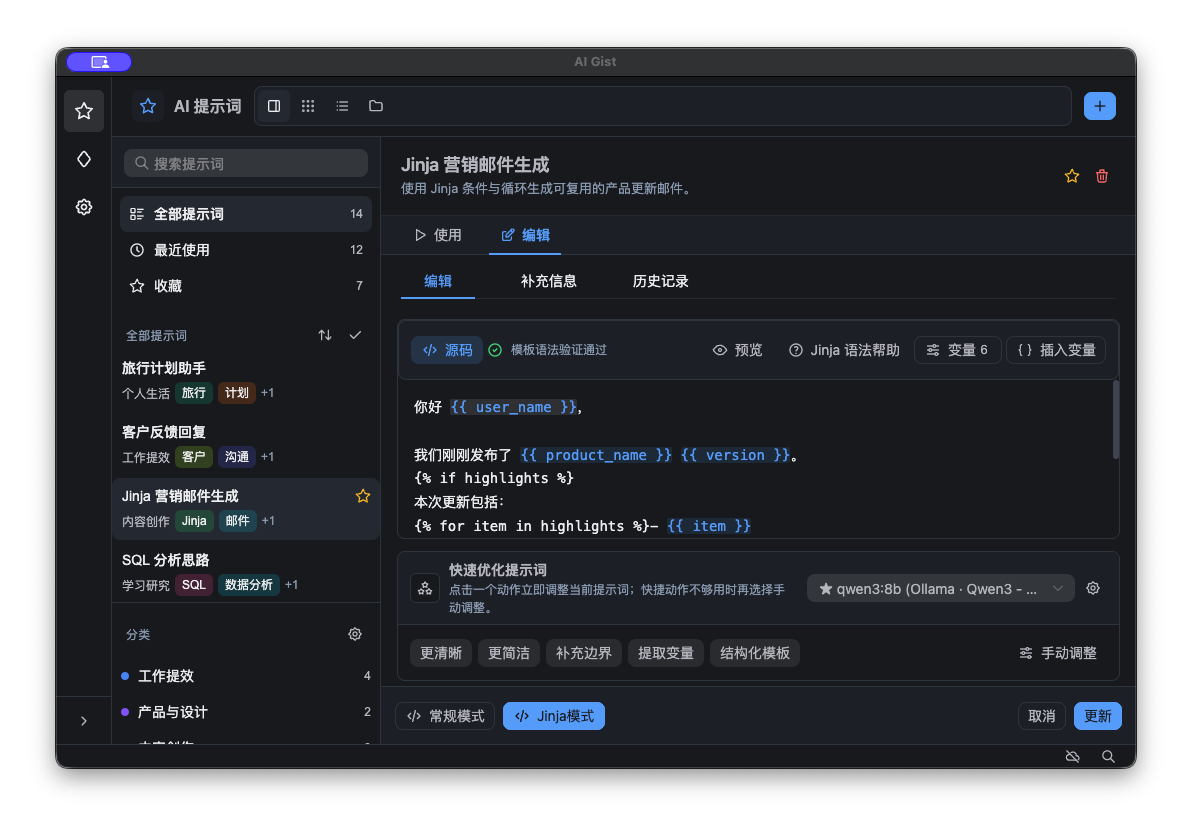Select 全部提示词 filter
1192x832 pixels.
tap(246, 214)
